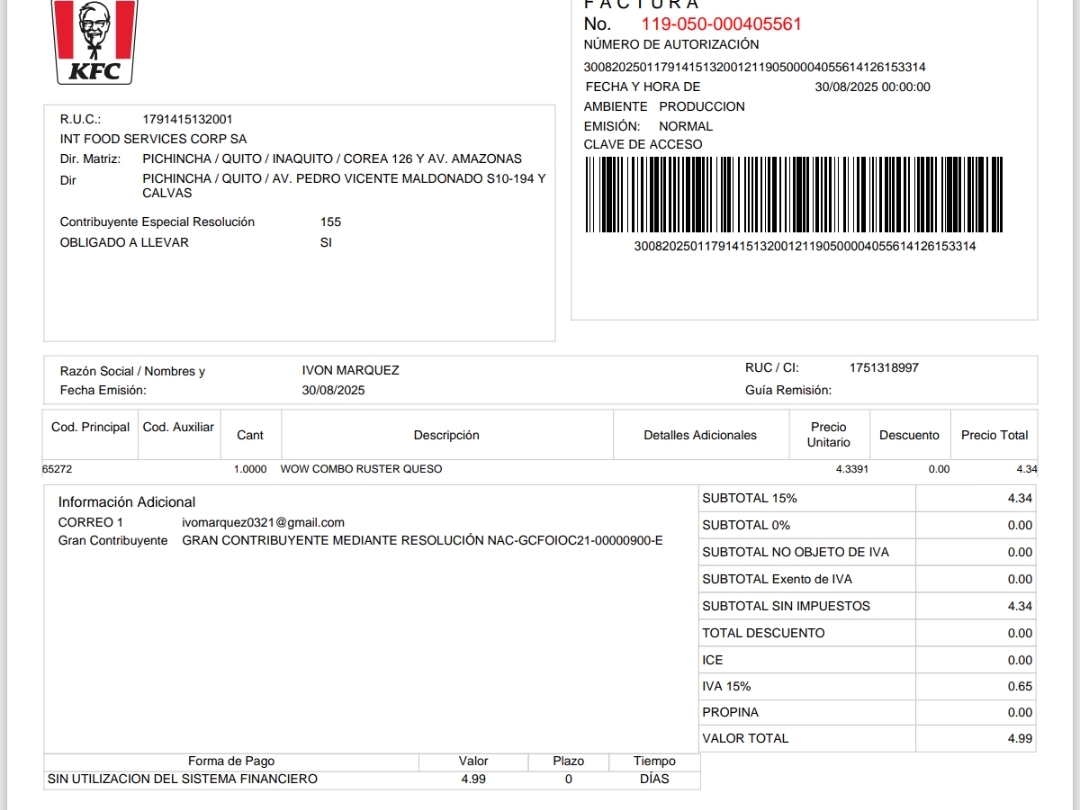The height and width of the screenshot is (810, 1080).
Task: Click AMBIENTE value PRODUCCION
Action: click(x=701, y=107)
